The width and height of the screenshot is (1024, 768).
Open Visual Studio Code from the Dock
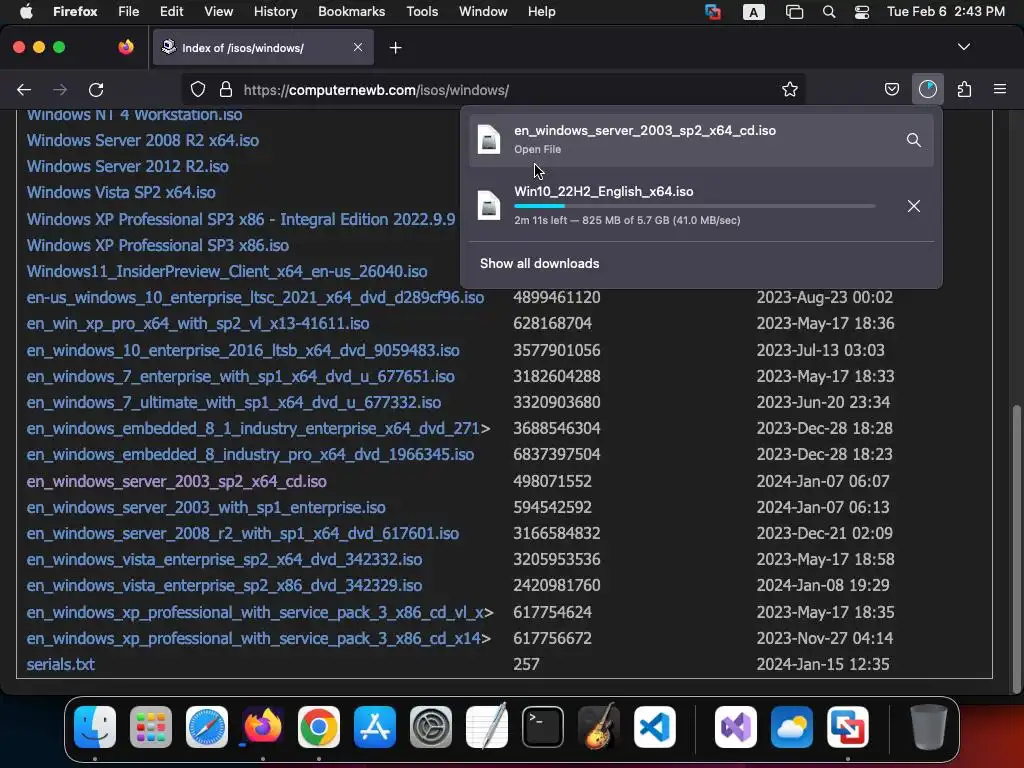click(x=655, y=727)
